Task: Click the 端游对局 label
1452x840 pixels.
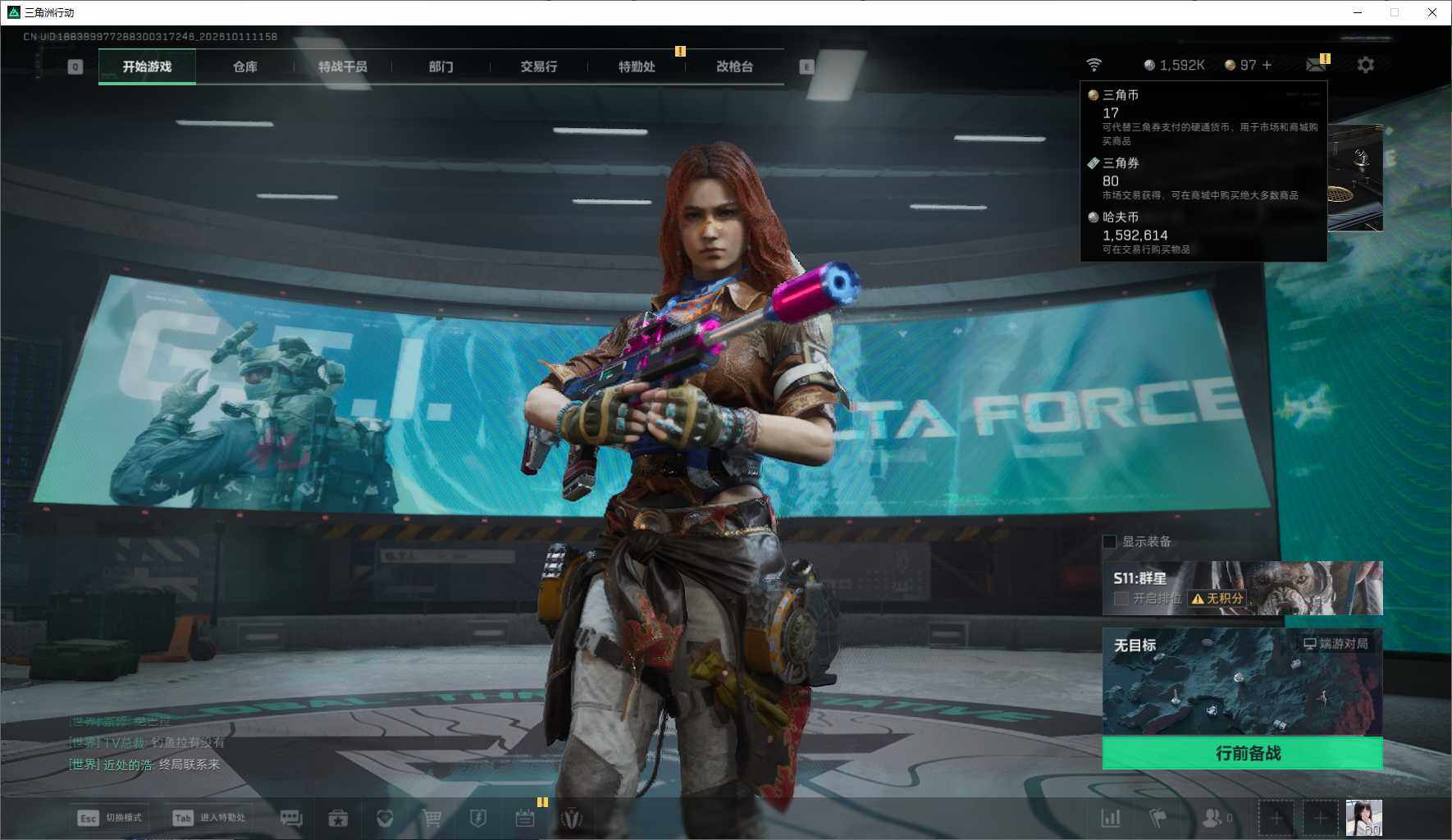Action: click(x=1336, y=644)
